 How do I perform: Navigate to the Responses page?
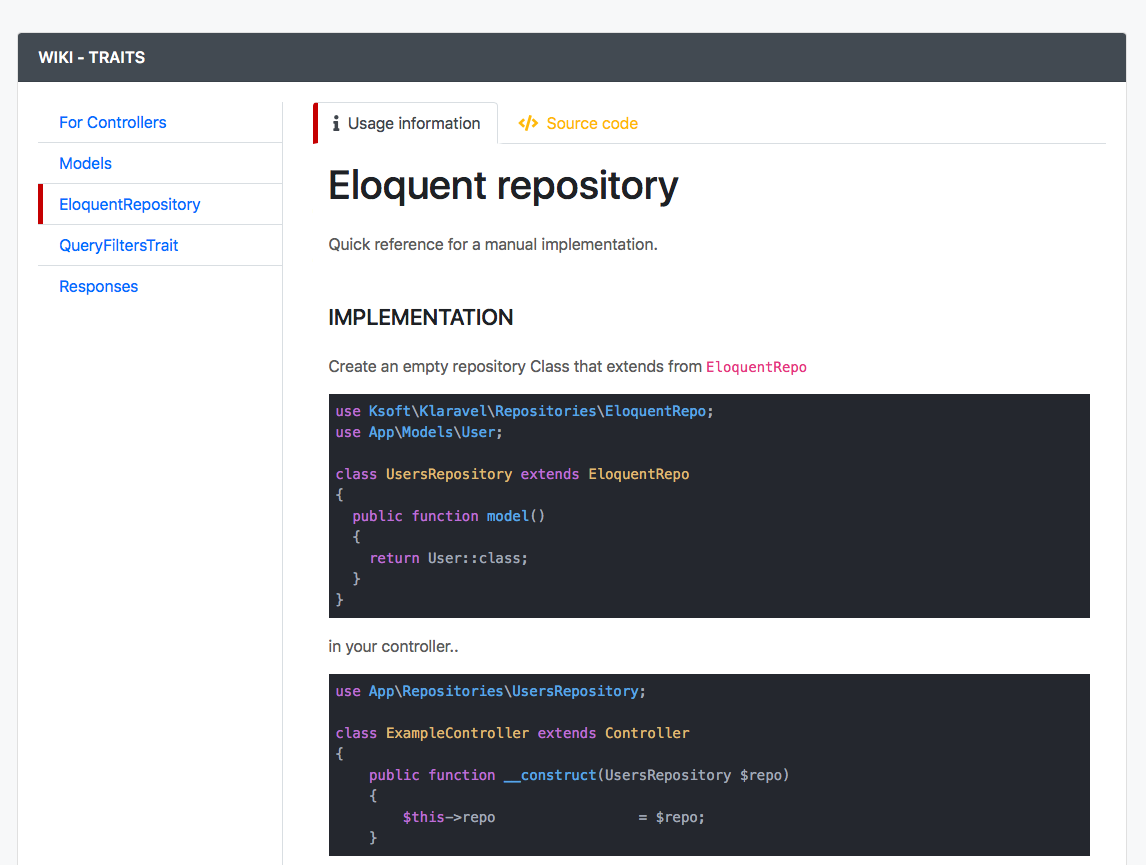tap(99, 286)
